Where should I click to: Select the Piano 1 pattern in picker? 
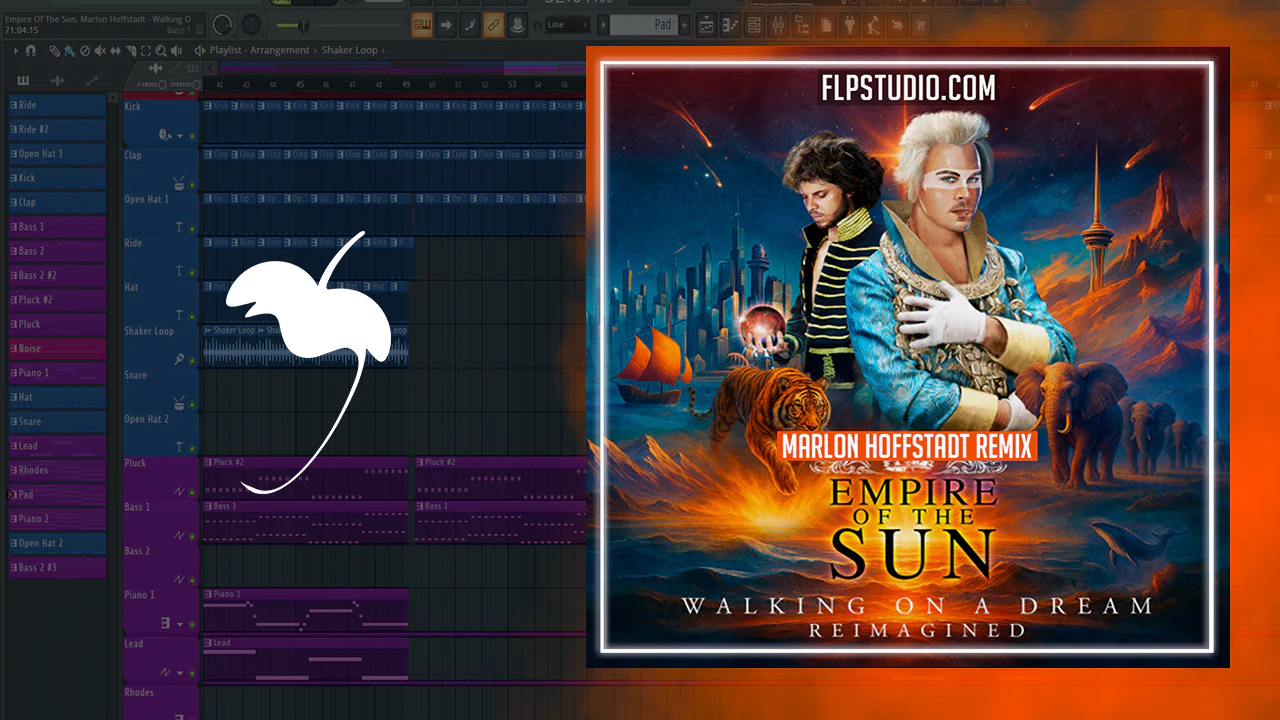point(57,373)
